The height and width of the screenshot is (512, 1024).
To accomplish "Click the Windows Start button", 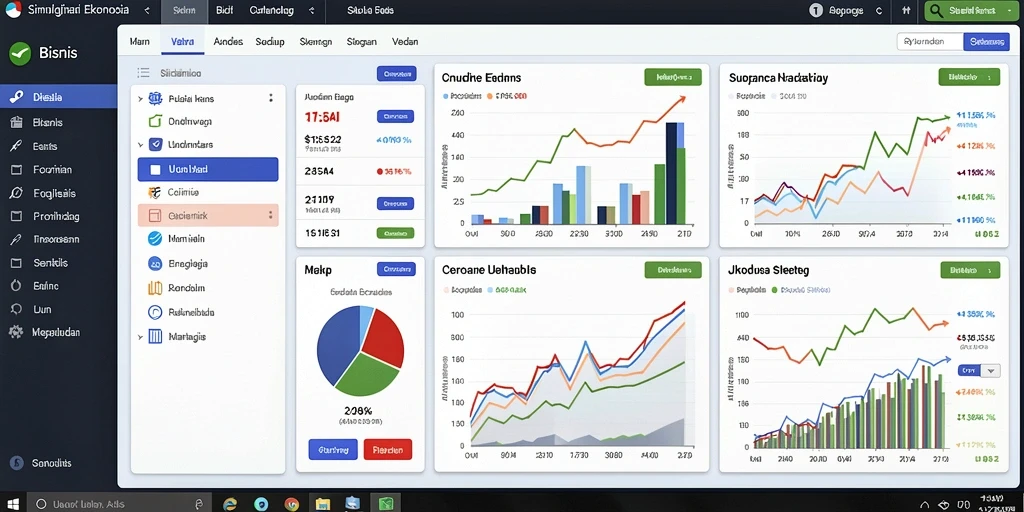I will pyautogui.click(x=13, y=504).
